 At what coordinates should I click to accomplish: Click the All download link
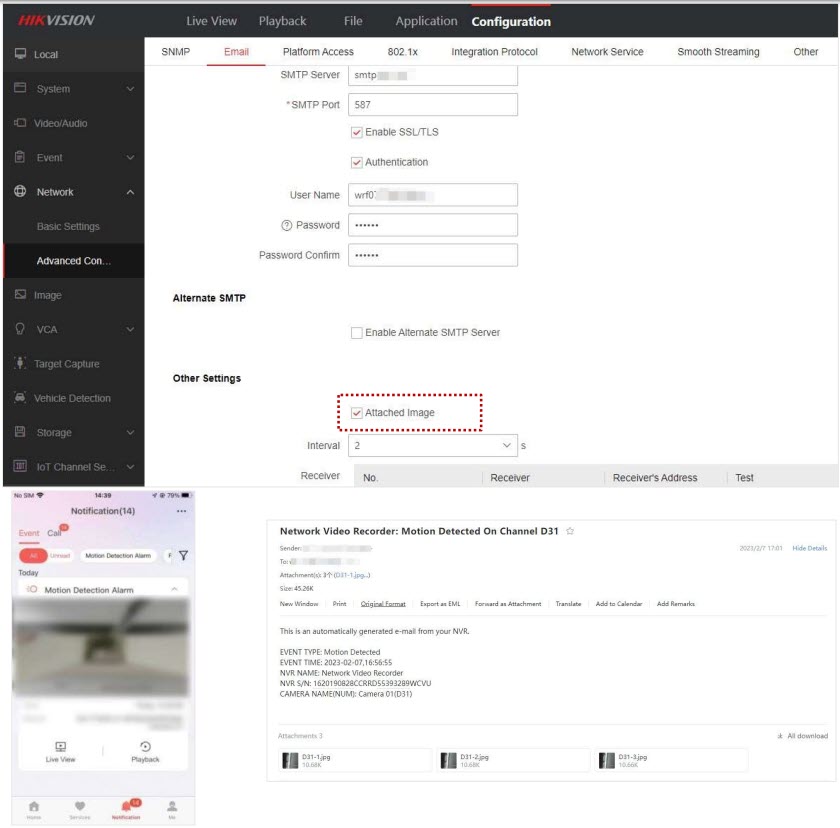pos(802,736)
